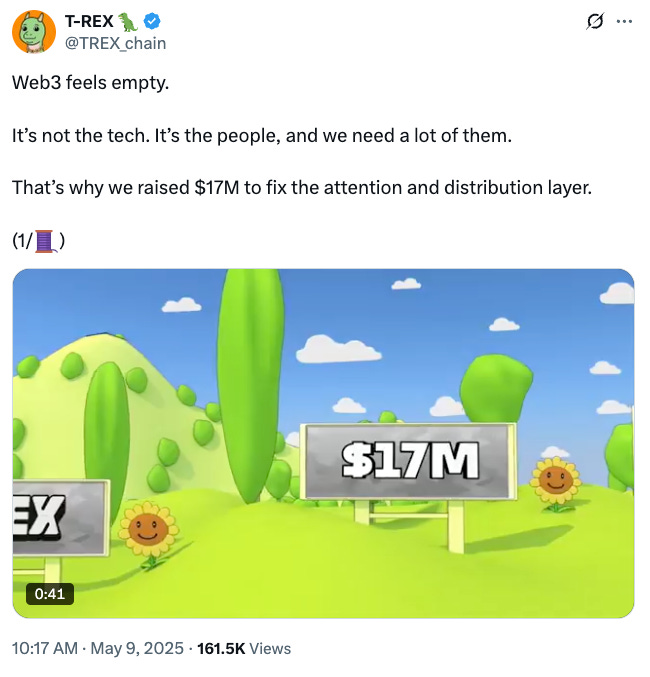Click the 0:41 video duration badge

click(50, 594)
